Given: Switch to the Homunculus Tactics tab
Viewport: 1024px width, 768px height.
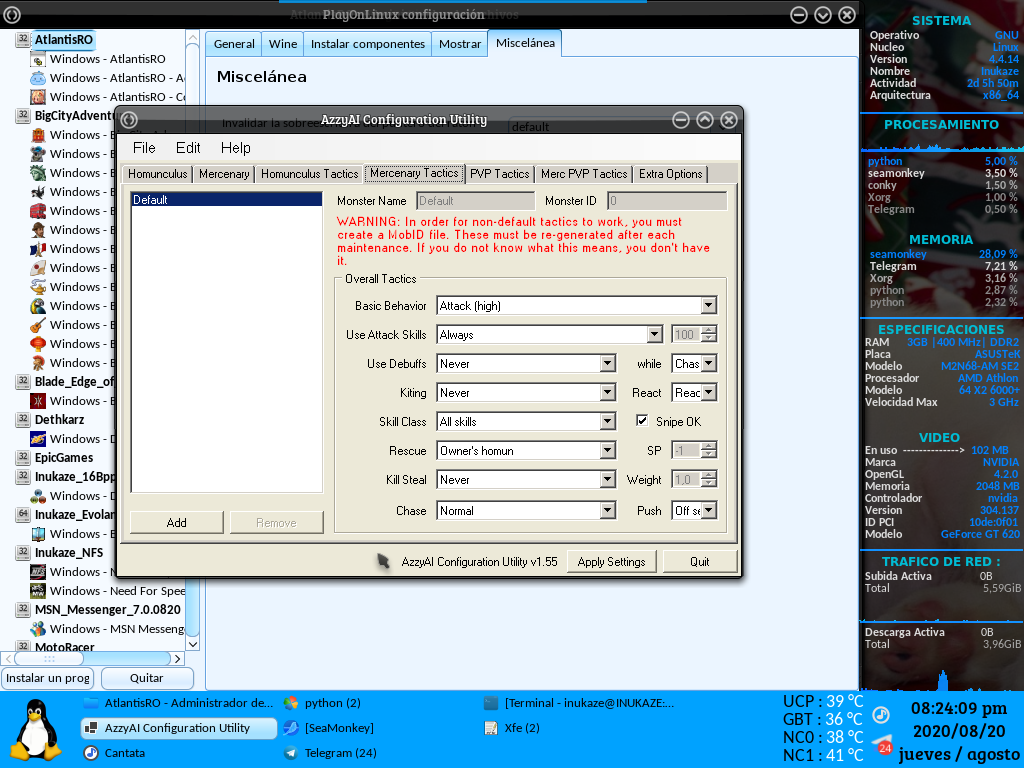Looking at the screenshot, I should coord(310,174).
